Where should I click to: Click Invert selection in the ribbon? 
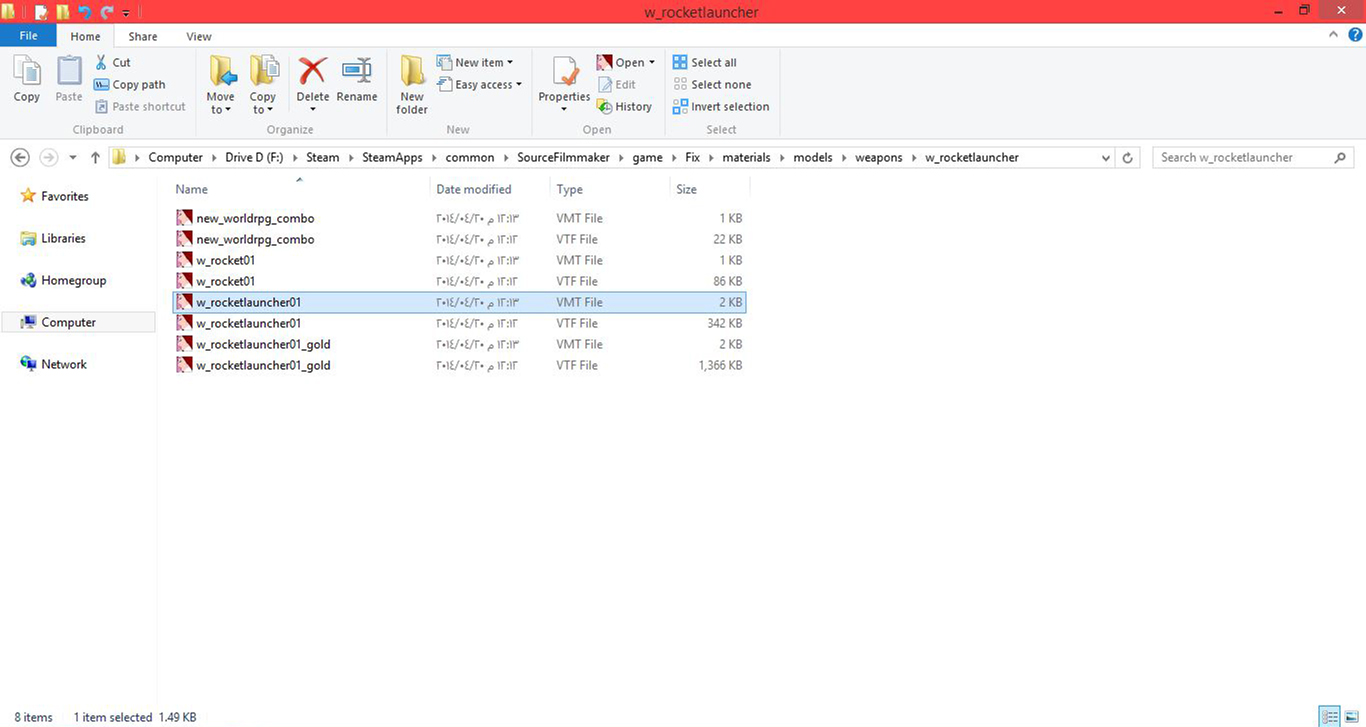pyautogui.click(x=721, y=107)
